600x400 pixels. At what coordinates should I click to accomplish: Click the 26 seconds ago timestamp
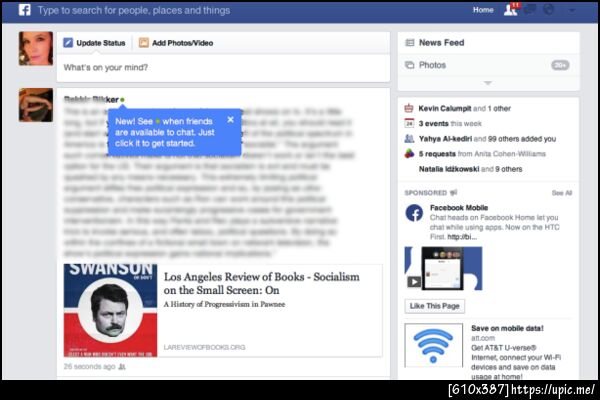(x=89, y=367)
